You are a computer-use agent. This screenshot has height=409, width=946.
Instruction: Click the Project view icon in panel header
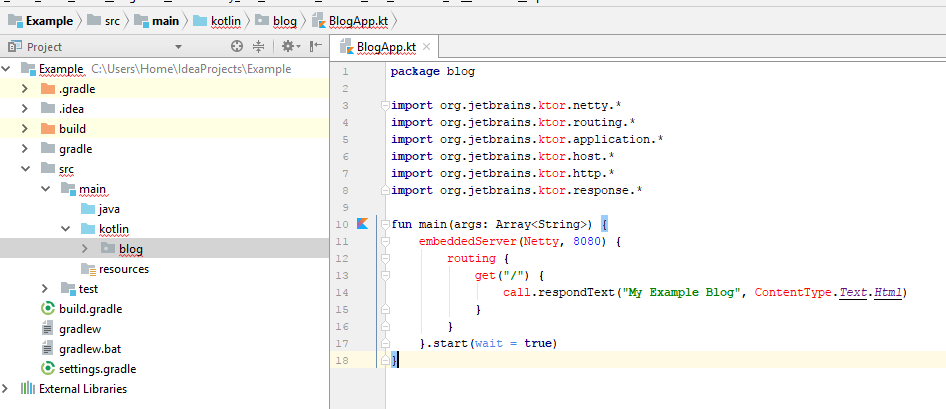tap(15, 46)
